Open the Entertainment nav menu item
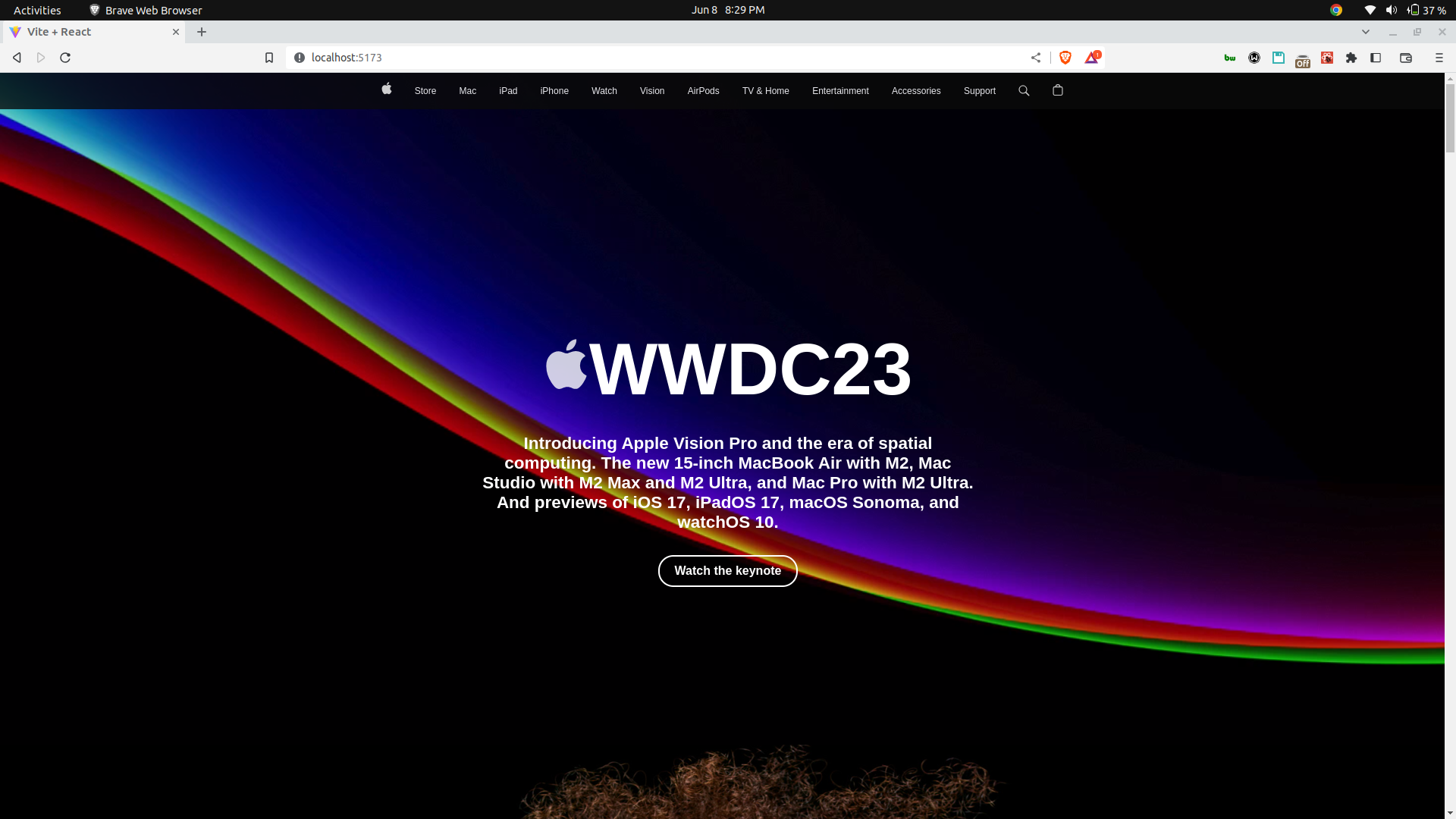The width and height of the screenshot is (1456, 819). [841, 90]
